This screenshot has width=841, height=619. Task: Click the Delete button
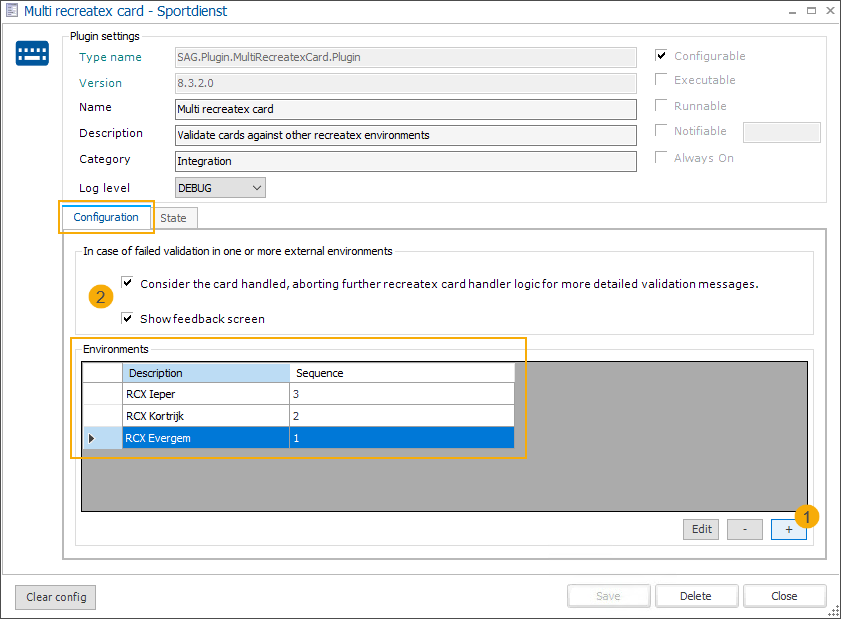696,596
